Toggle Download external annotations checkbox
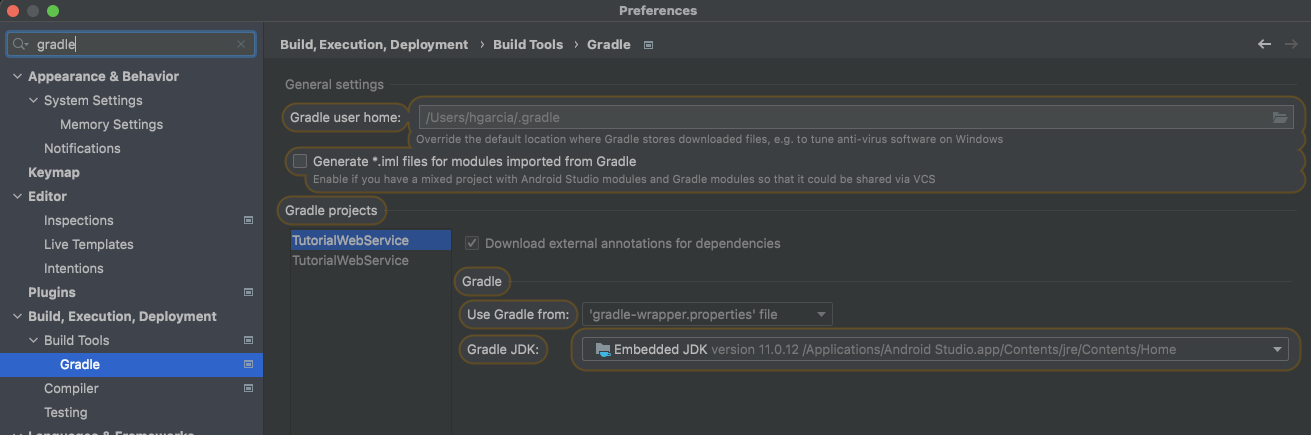Screen dimensions: 1311x435 (472, 243)
